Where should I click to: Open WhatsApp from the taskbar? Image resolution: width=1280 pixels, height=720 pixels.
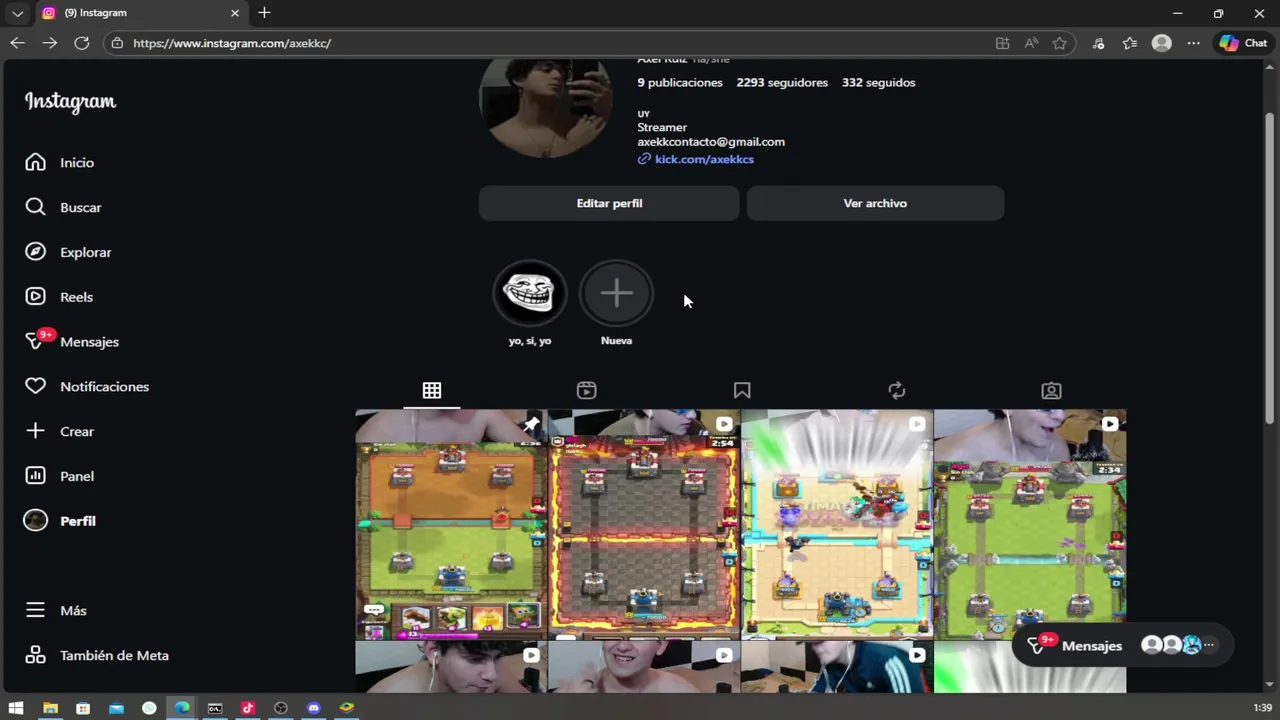click(149, 708)
